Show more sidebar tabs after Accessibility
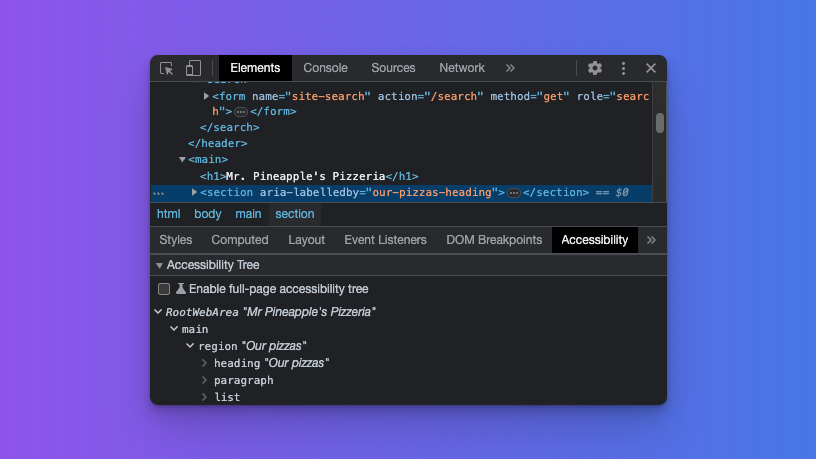Screen dimensions: 816x459 (x=651, y=240)
